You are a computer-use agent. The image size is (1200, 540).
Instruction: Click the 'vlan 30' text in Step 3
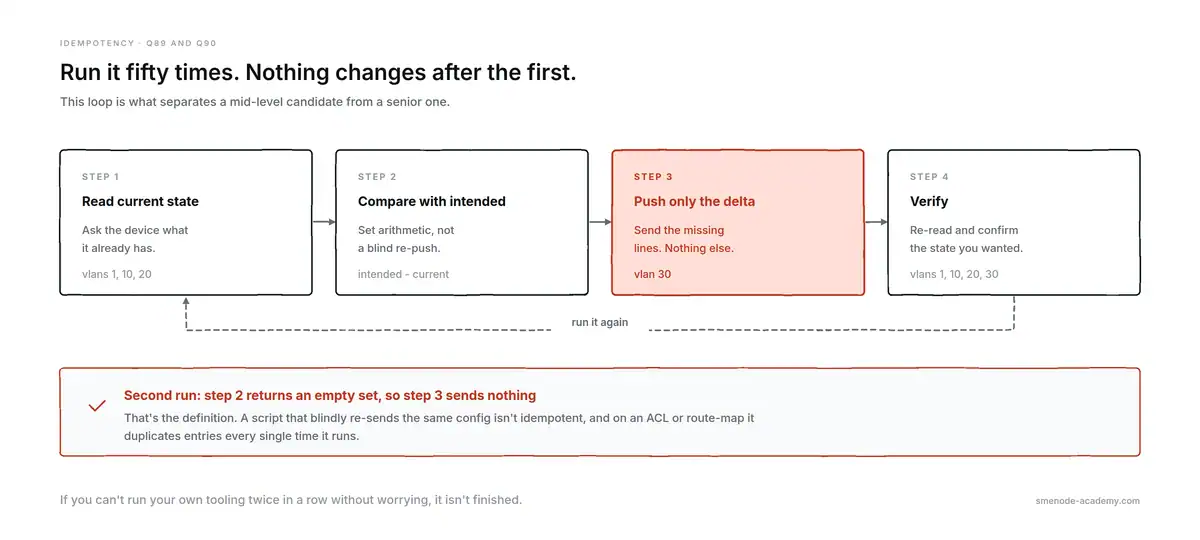click(x=653, y=274)
